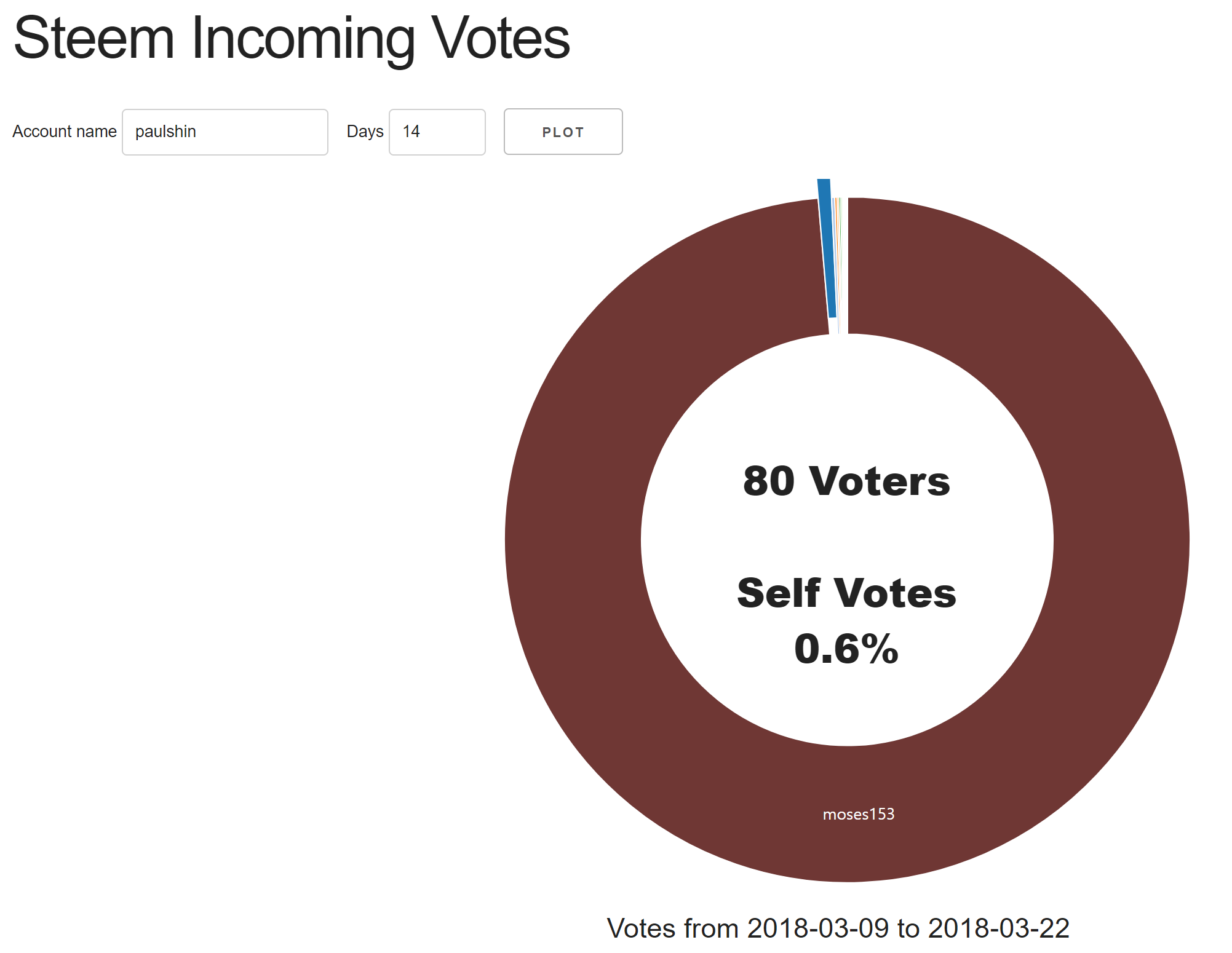Click the "Self Votes" label in chart
Viewport: 1232px width, 953px height.
846,593
